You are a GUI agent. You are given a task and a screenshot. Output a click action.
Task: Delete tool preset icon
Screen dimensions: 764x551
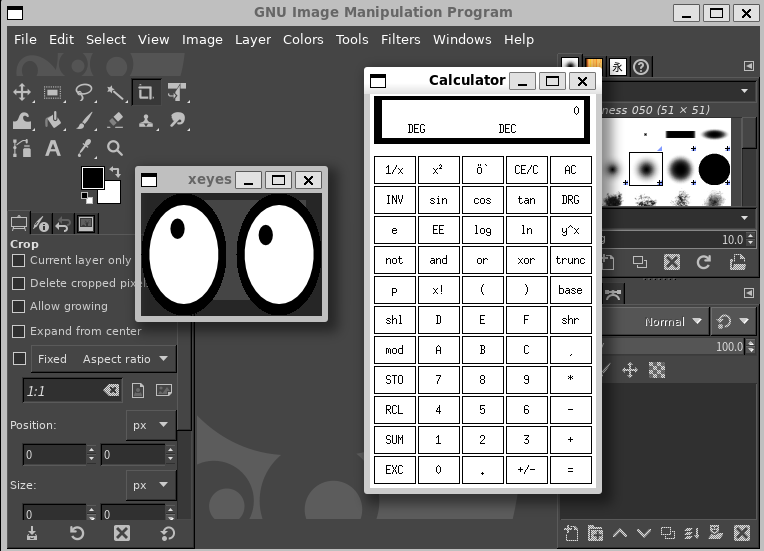122,533
